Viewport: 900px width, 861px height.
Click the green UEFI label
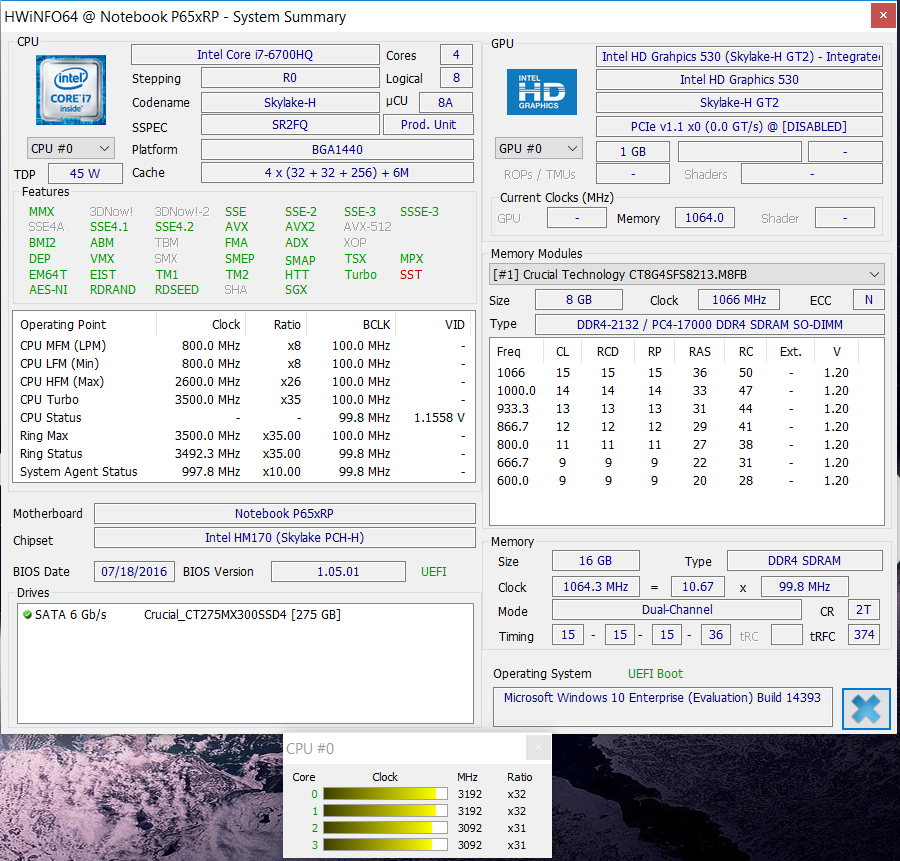coord(433,572)
